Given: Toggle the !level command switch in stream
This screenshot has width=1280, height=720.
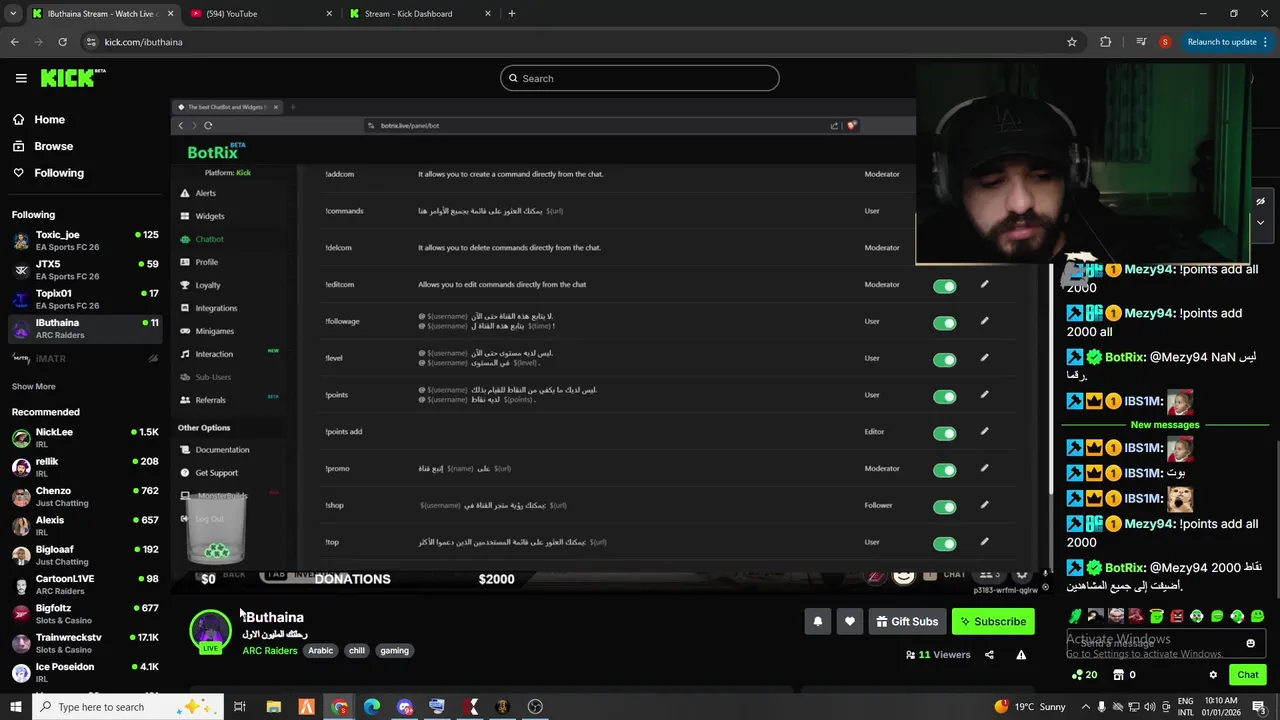Looking at the screenshot, I should point(944,360).
